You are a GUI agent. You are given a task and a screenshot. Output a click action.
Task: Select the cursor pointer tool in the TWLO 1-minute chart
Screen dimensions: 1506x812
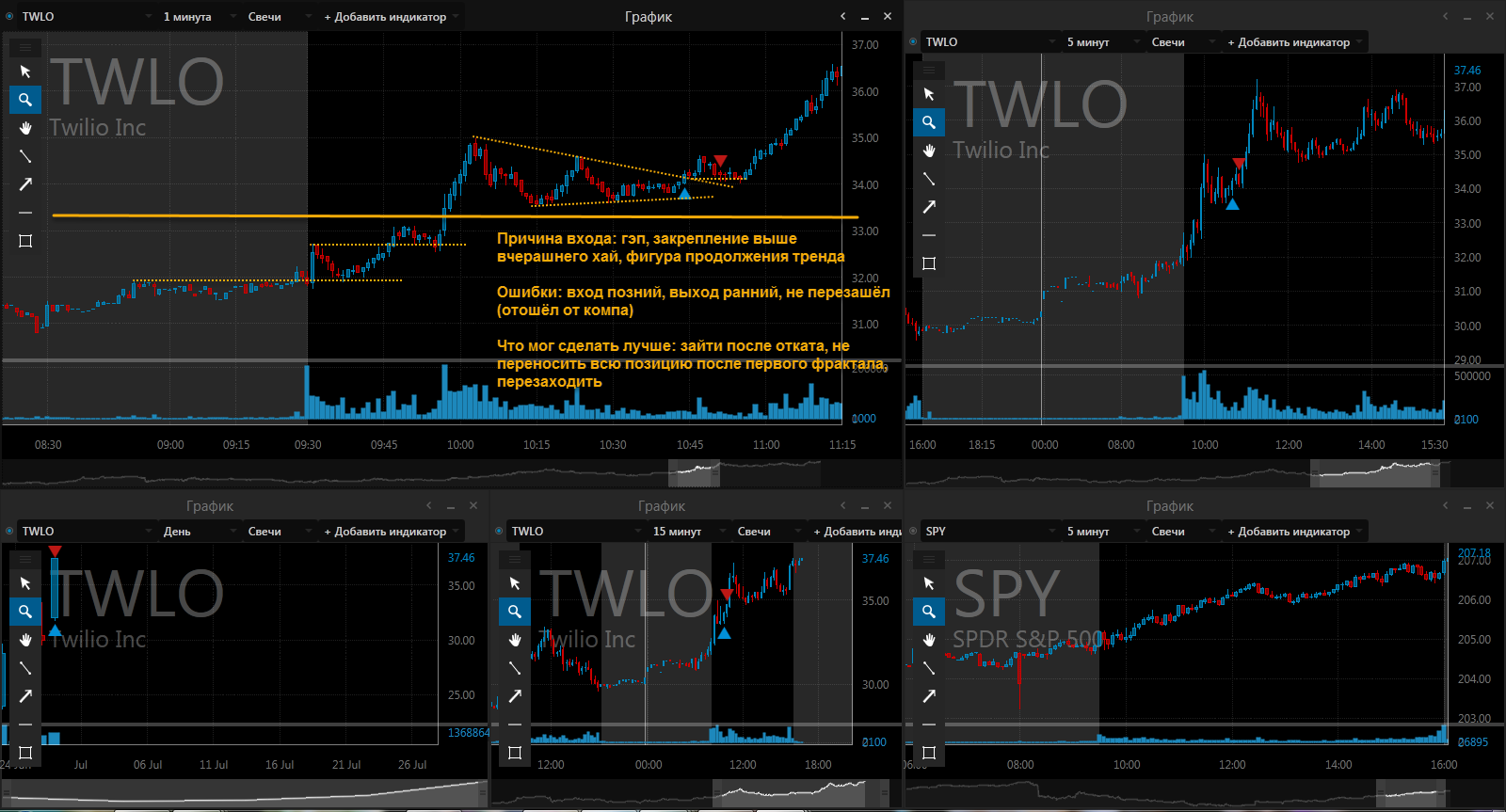[25, 72]
